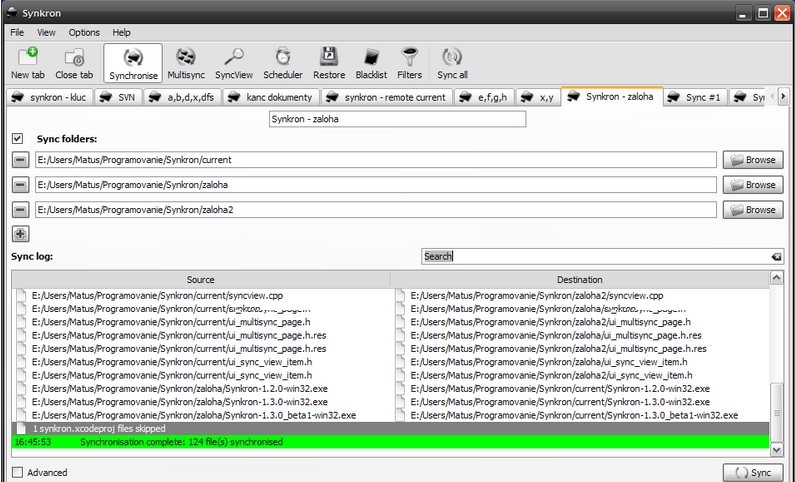
Task: Click the sync log scrollbar down arrow
Action: click(776, 450)
